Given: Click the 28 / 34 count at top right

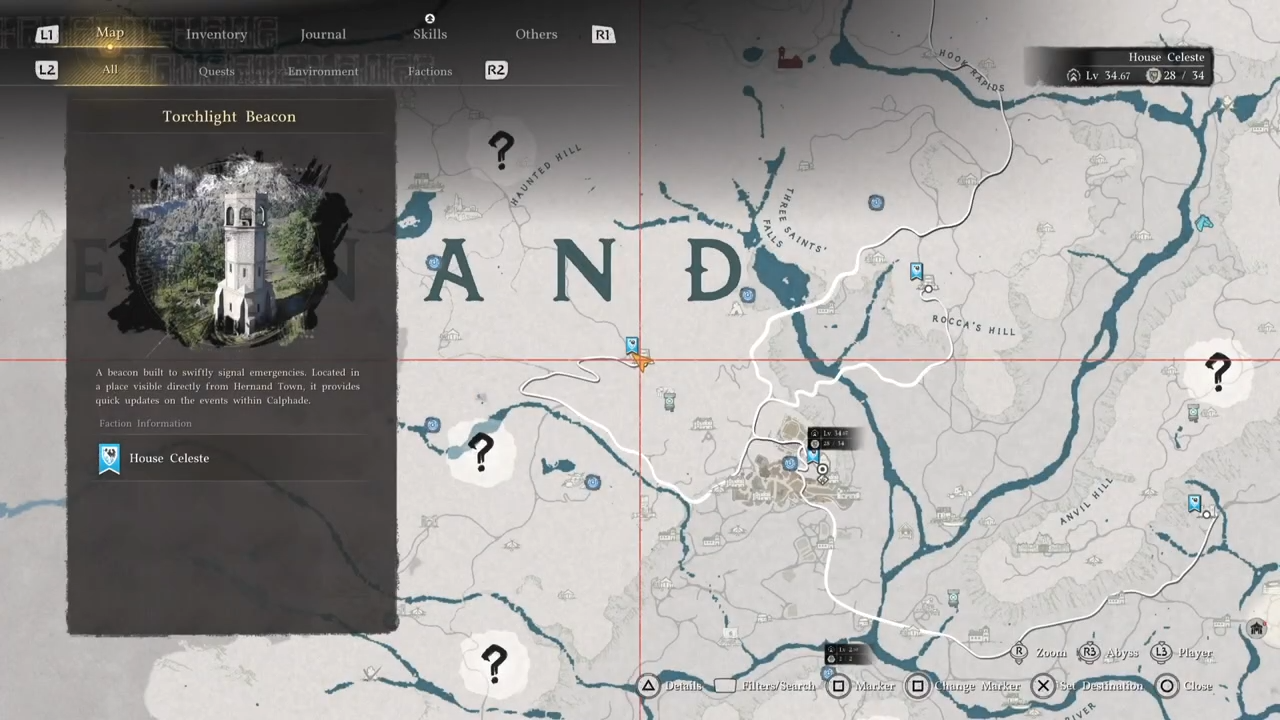Looking at the screenshot, I should 1183,76.
